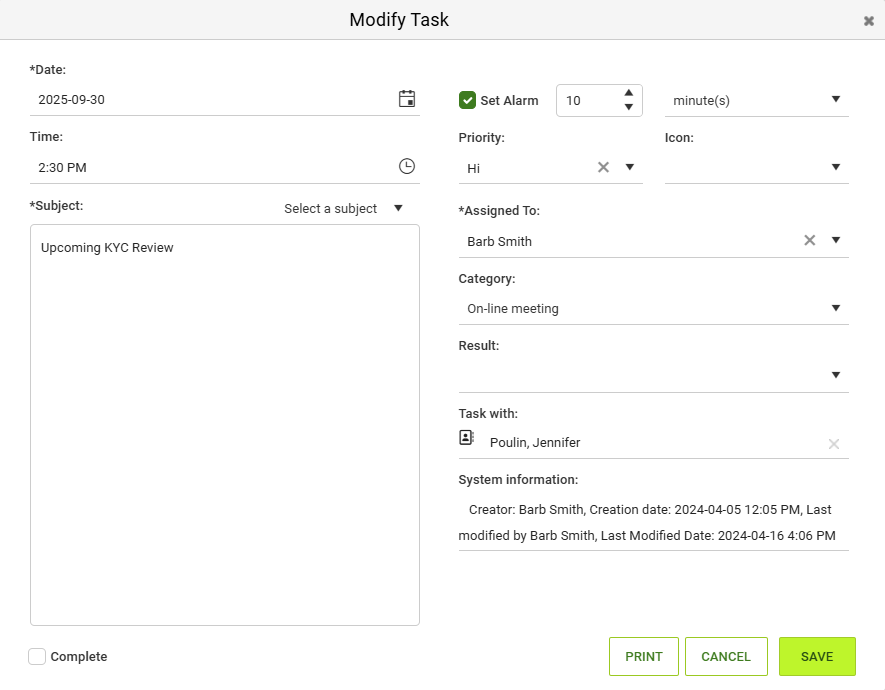Clear the Hi priority selection

pos(603,167)
